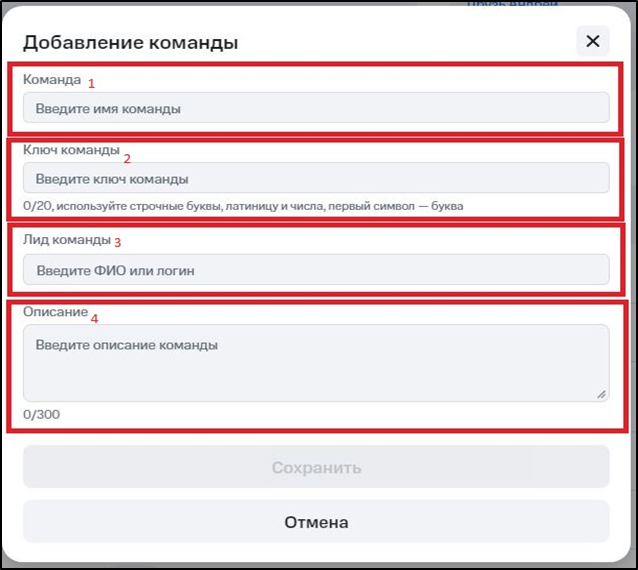638x570 pixels.
Task: Click the Введите имя команды field
Action: click(x=316, y=108)
